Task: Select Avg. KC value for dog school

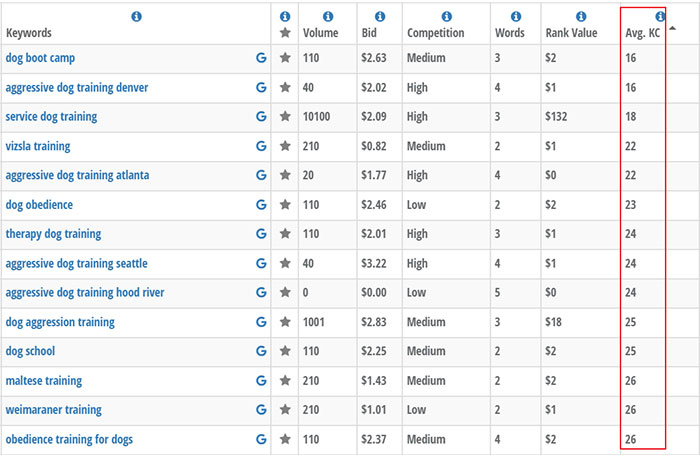Action: point(630,352)
